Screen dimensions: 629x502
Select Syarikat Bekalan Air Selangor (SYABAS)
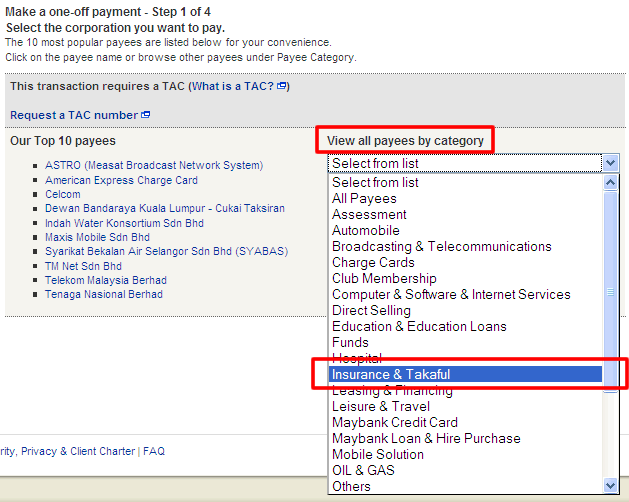(x=166, y=251)
